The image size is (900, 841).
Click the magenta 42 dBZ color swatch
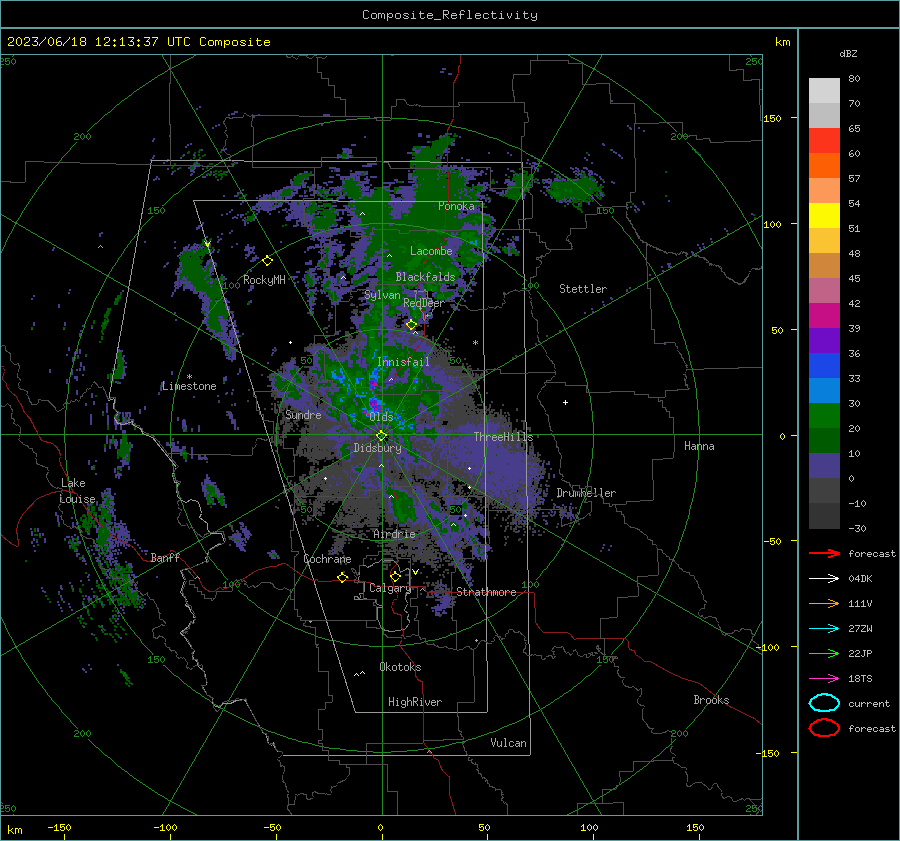coord(824,316)
